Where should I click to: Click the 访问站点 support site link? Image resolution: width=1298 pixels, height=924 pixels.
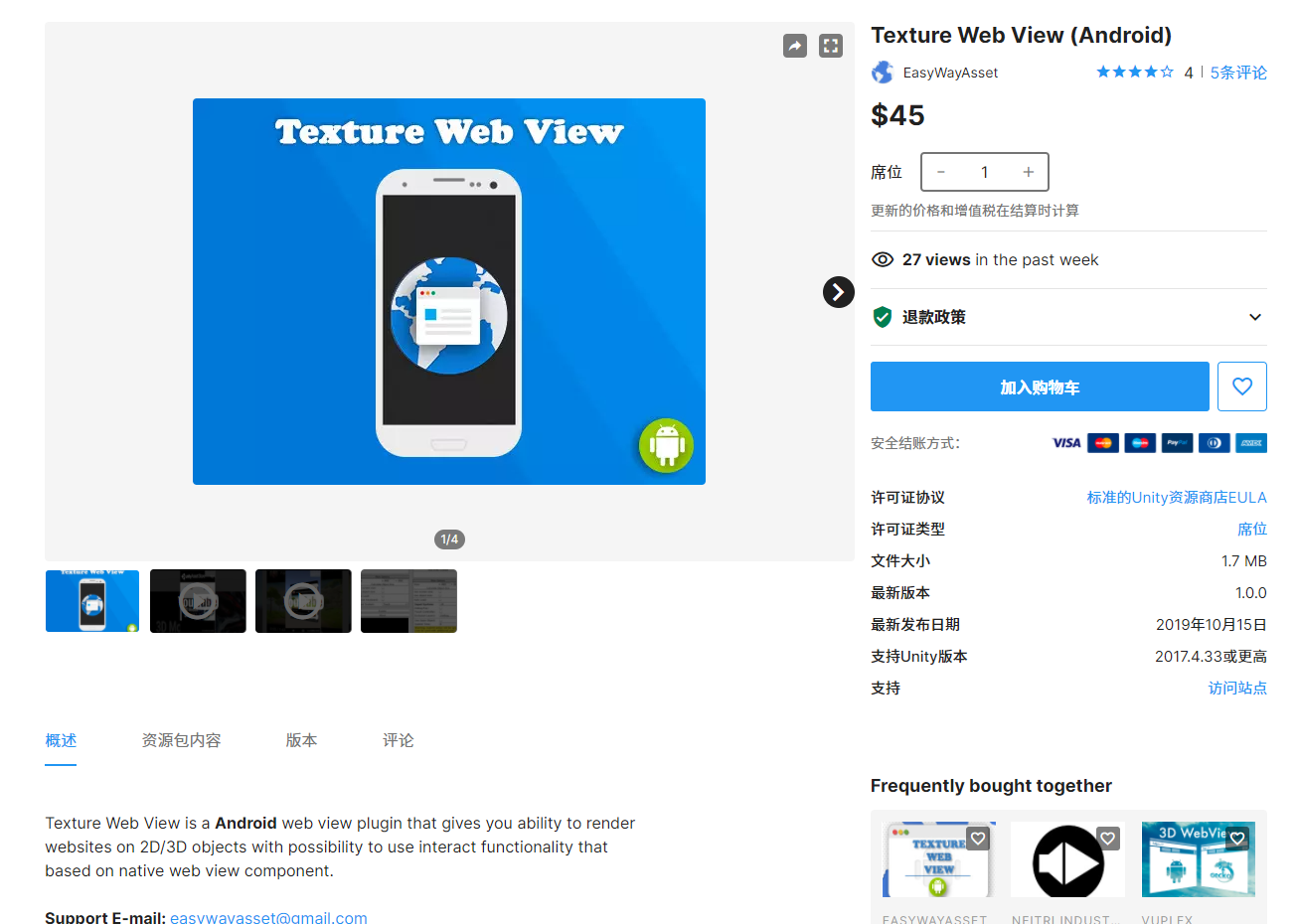pyautogui.click(x=1237, y=689)
